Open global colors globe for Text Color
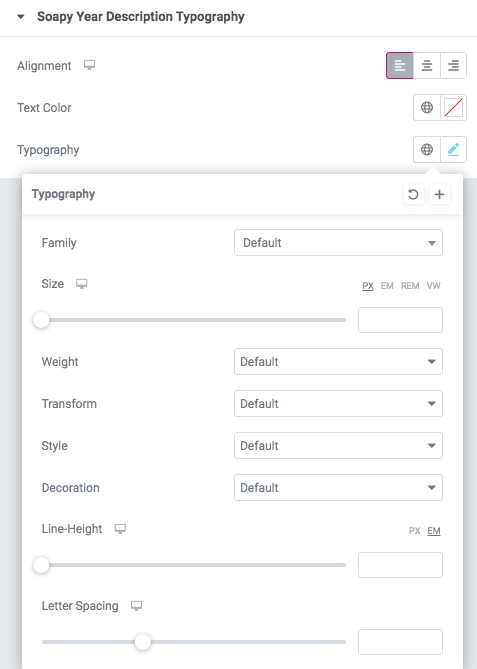Image resolution: width=477 pixels, height=669 pixels. pos(427,108)
